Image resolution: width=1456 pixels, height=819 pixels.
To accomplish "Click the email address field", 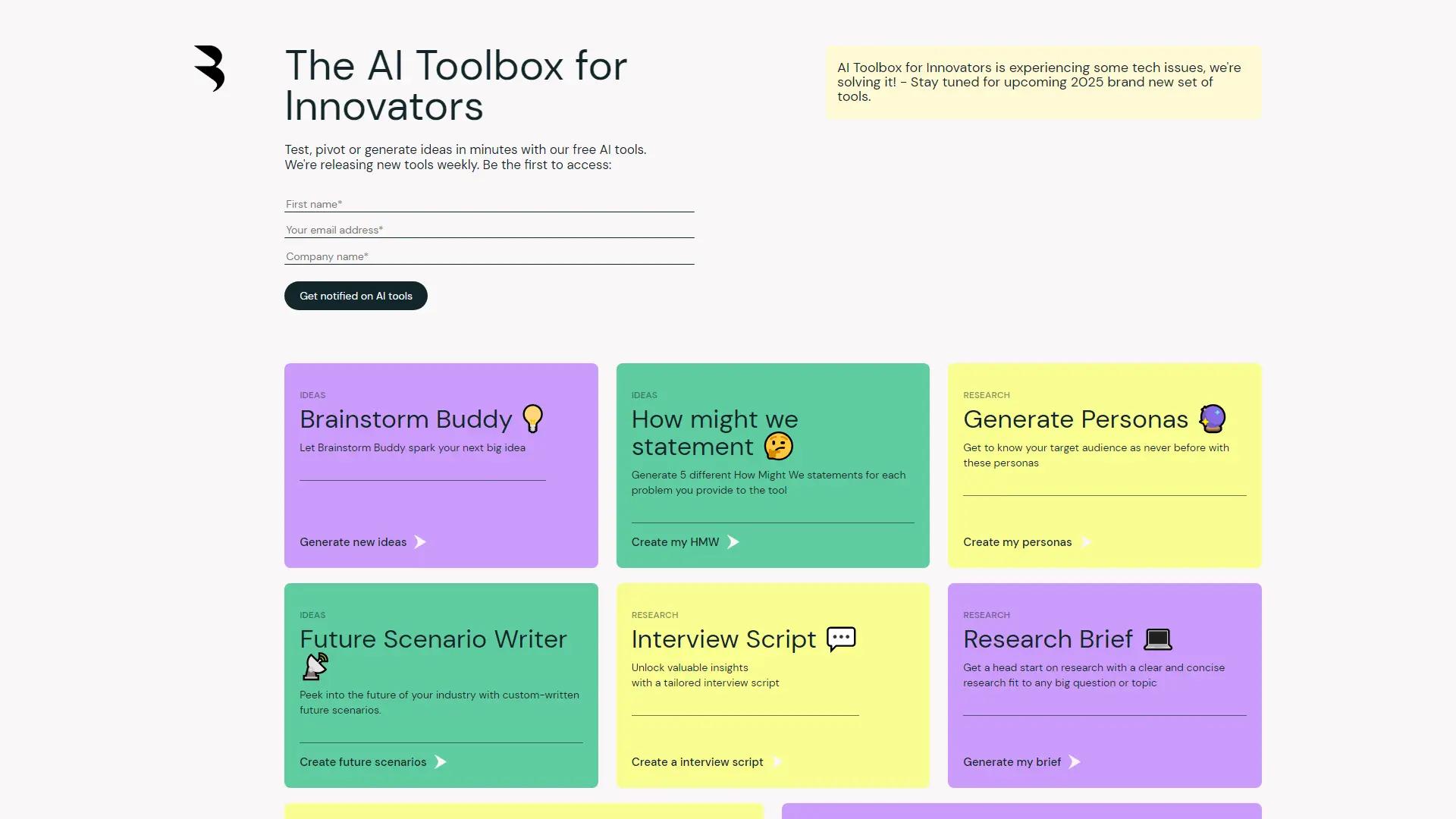I will coord(489,229).
